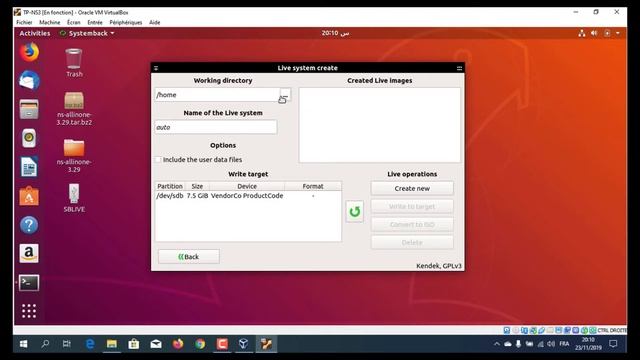
Task: Open the Machine menu in VirtualBox
Action: [50, 22]
